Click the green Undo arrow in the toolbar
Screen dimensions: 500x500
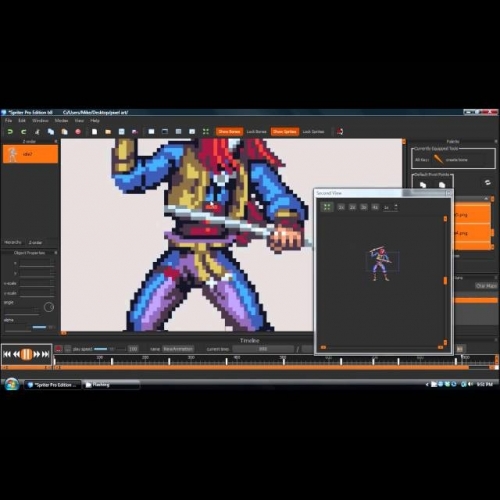point(10,132)
